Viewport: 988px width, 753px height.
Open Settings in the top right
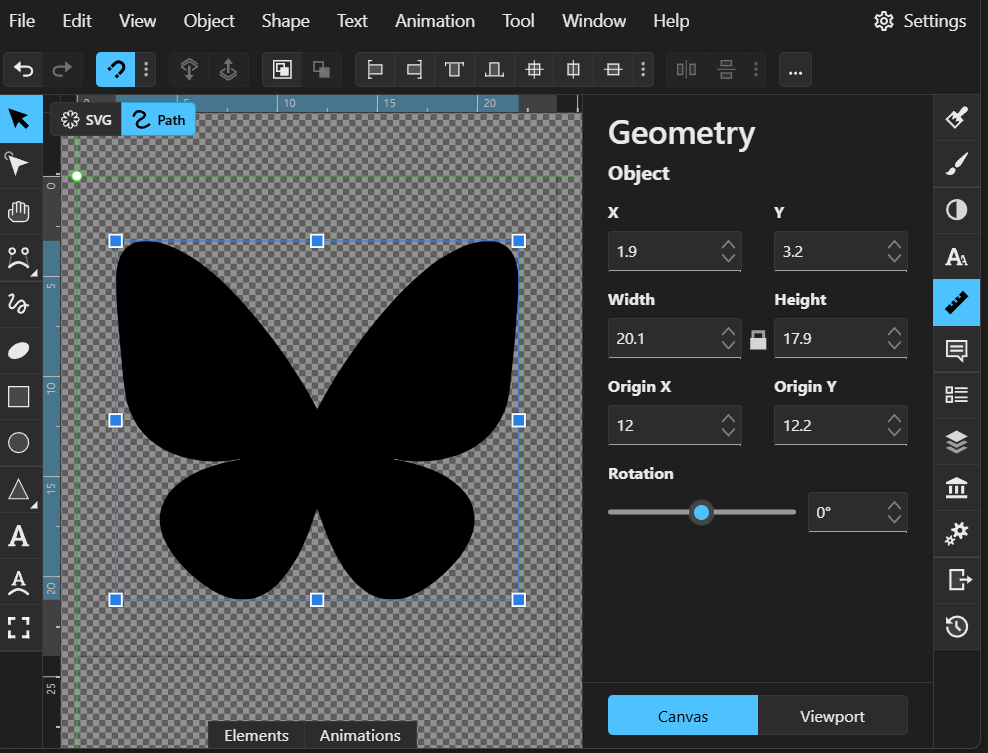tap(920, 21)
